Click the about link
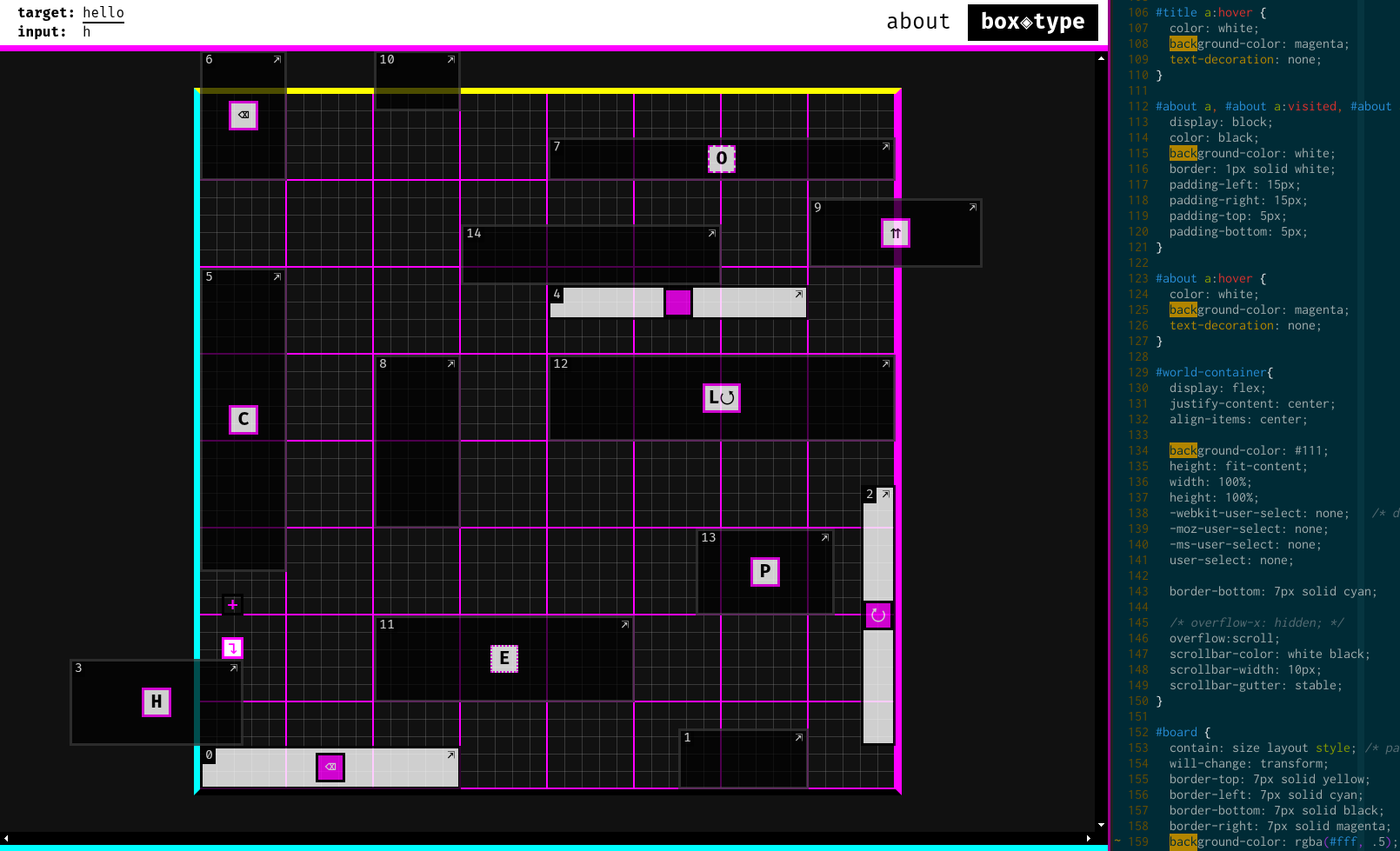This screenshot has height=851, width=1400. point(918,22)
